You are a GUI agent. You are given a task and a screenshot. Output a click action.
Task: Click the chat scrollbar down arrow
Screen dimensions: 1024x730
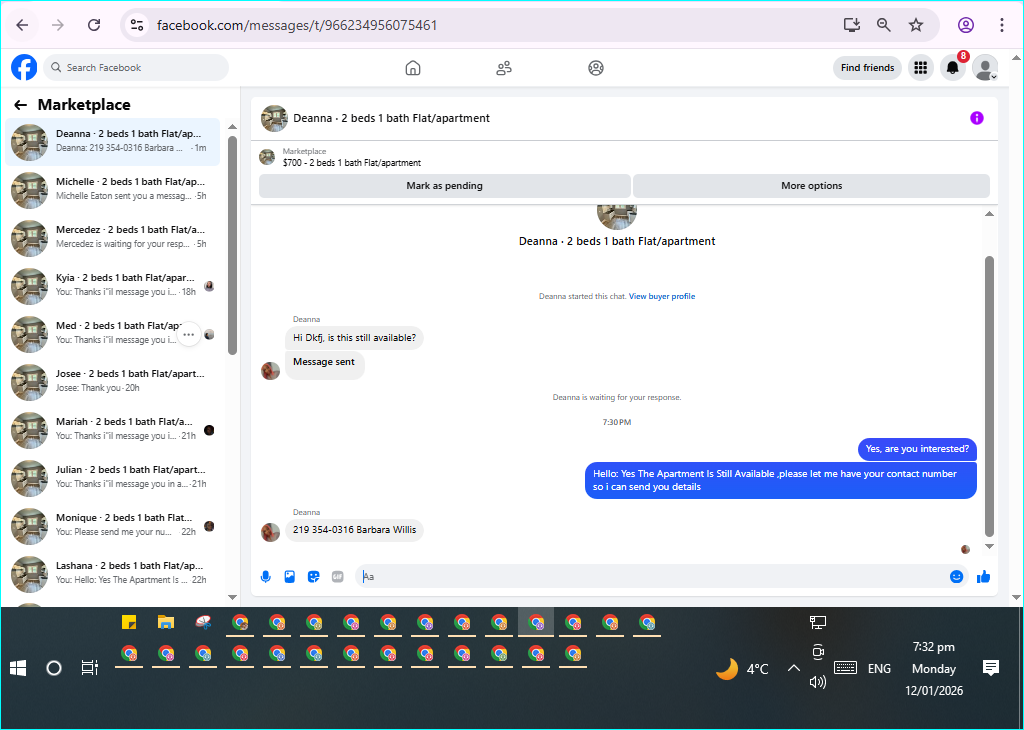[989, 547]
